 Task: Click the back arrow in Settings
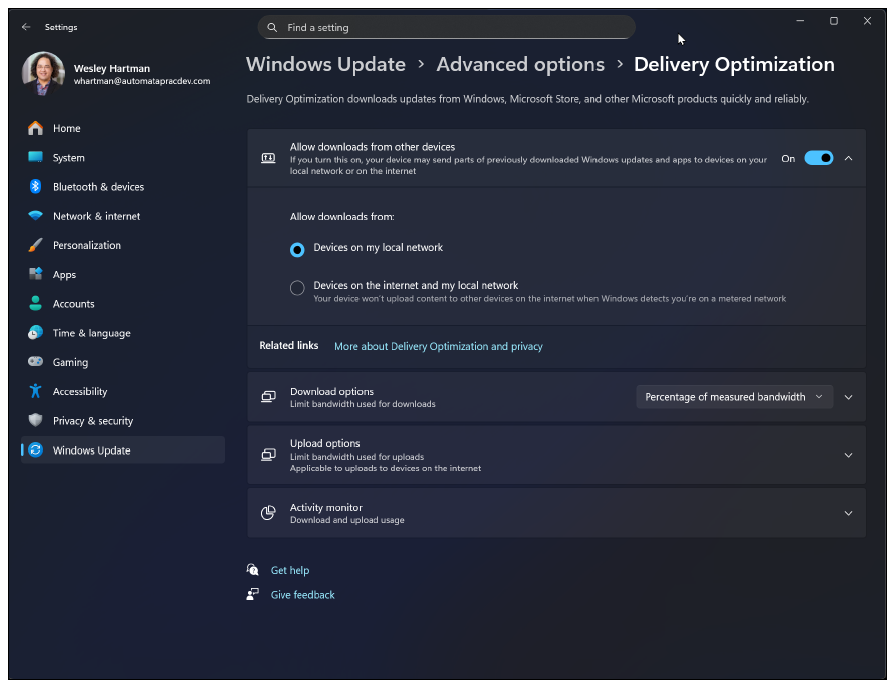click(x=26, y=27)
